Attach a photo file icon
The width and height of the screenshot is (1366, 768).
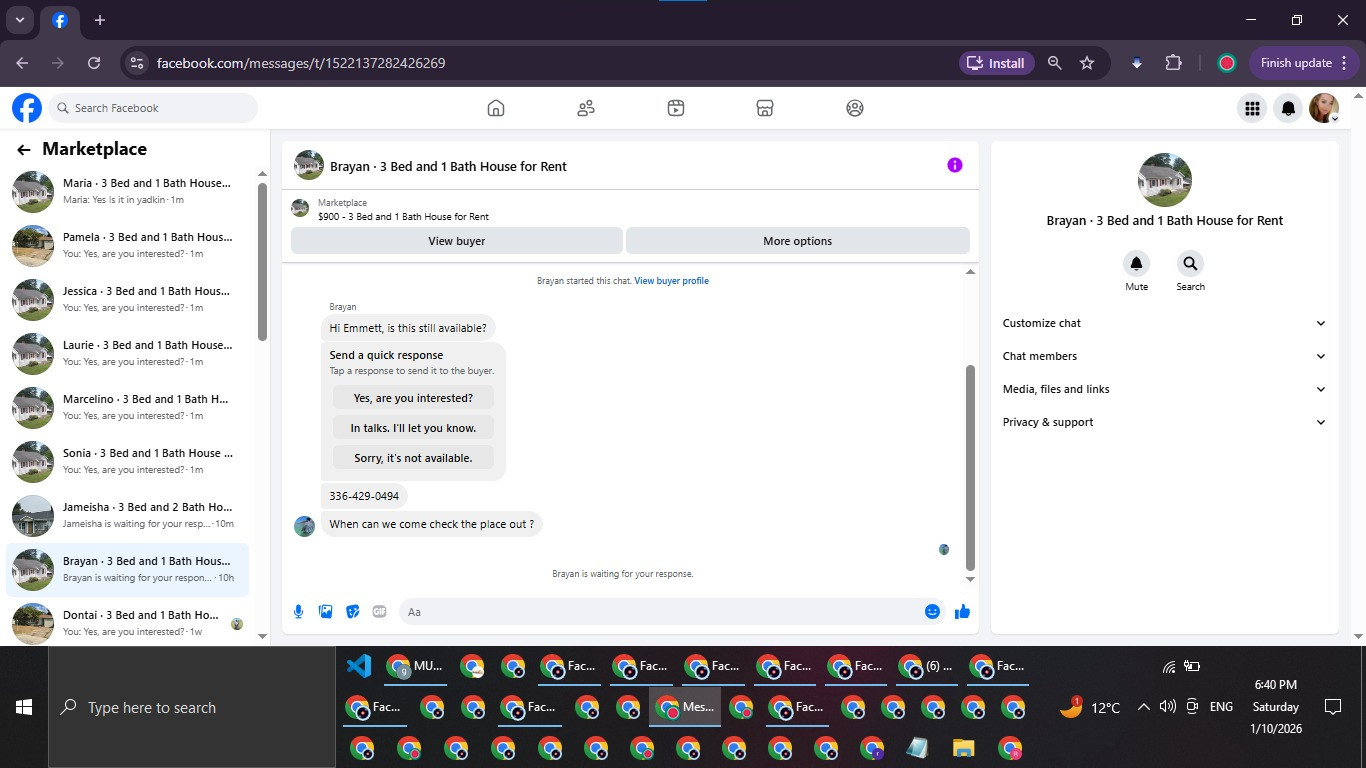[x=325, y=612]
